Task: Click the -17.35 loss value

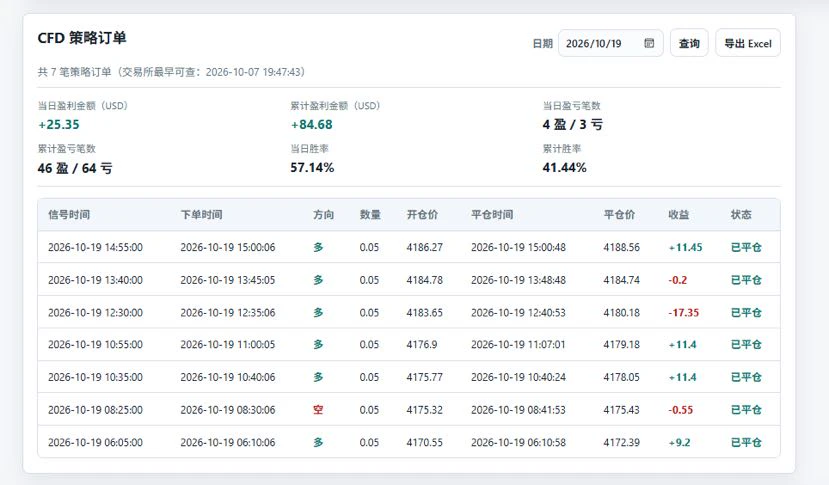Action: (x=684, y=313)
